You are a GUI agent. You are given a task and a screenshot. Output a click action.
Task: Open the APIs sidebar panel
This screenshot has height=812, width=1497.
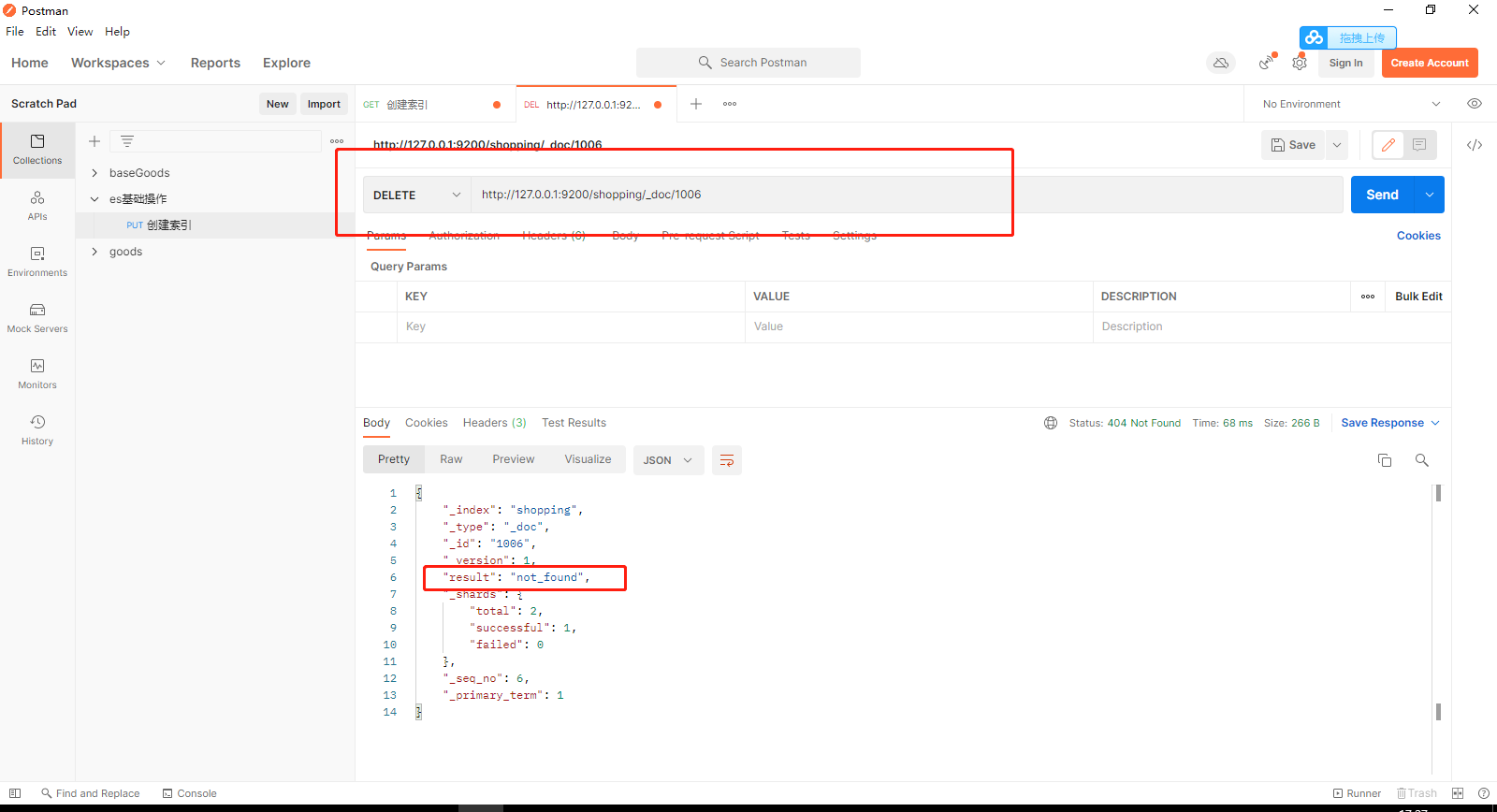[x=37, y=206]
